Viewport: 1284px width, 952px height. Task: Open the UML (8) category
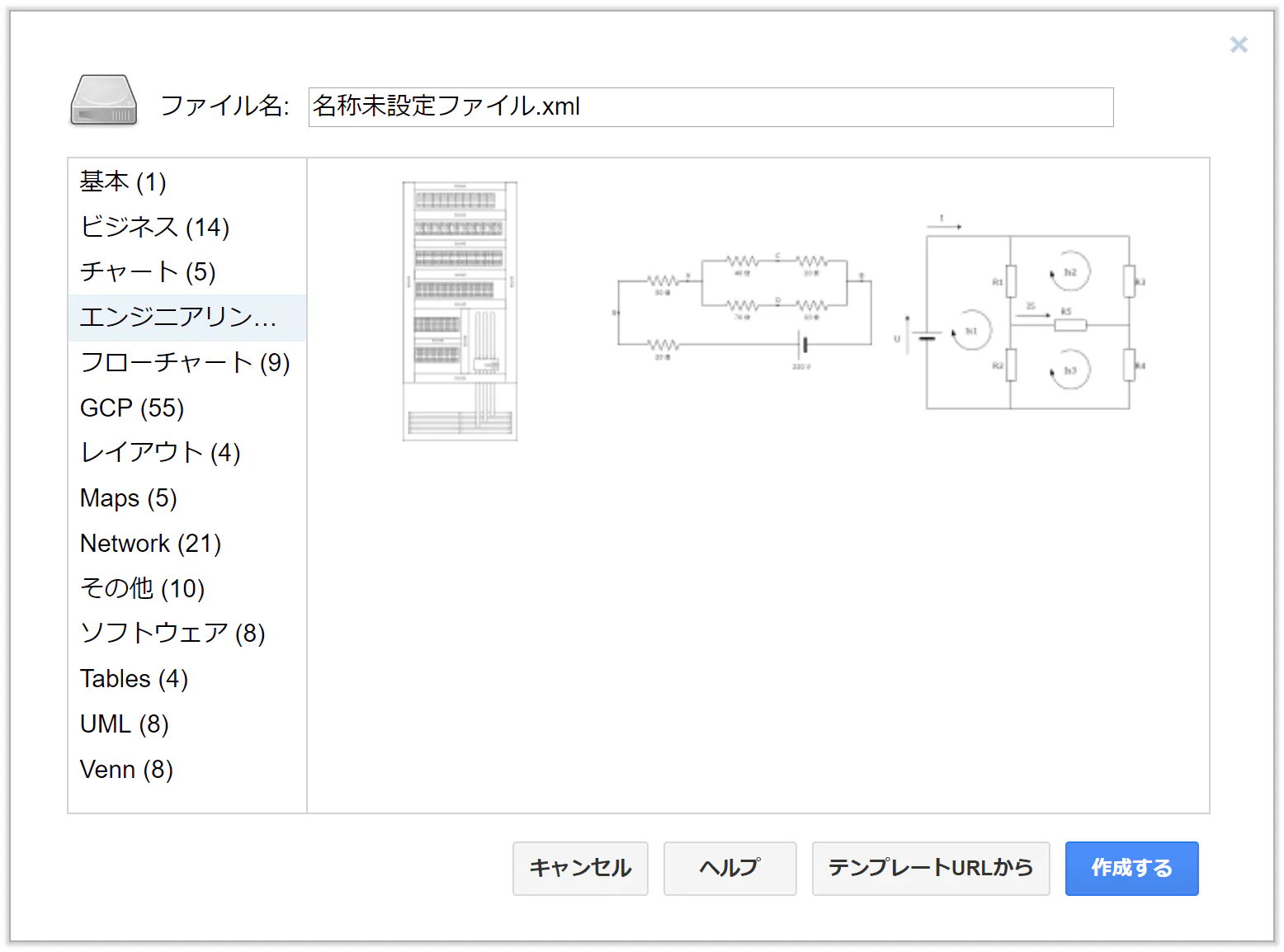(x=187, y=724)
